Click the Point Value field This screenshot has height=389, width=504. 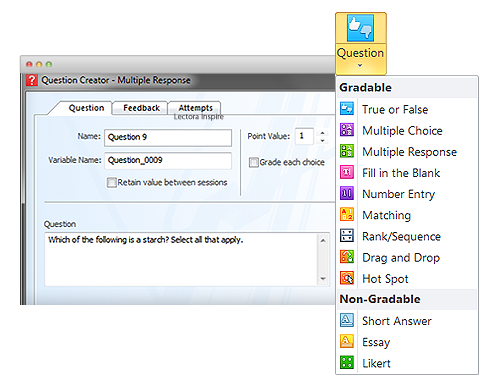pos(304,136)
